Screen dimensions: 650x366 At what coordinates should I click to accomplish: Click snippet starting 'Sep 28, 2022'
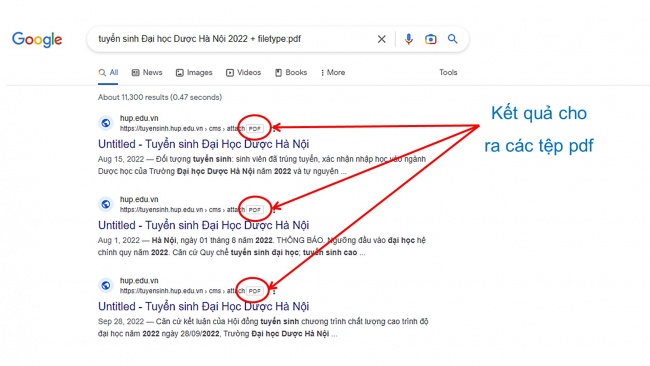coord(263,327)
